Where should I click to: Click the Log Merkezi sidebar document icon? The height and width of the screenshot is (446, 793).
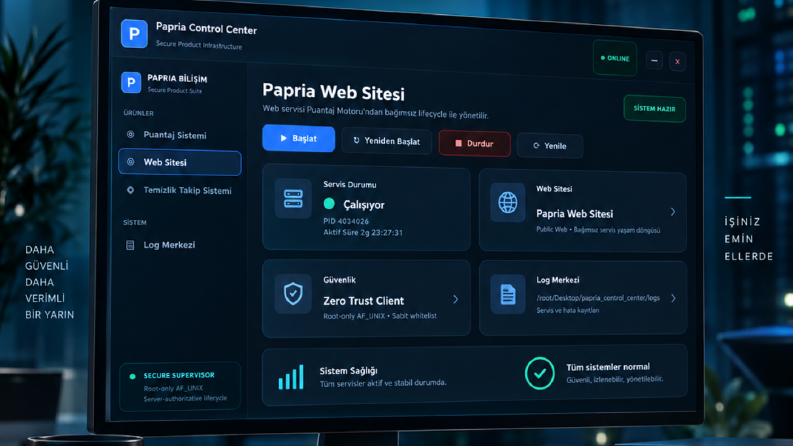tap(130, 245)
